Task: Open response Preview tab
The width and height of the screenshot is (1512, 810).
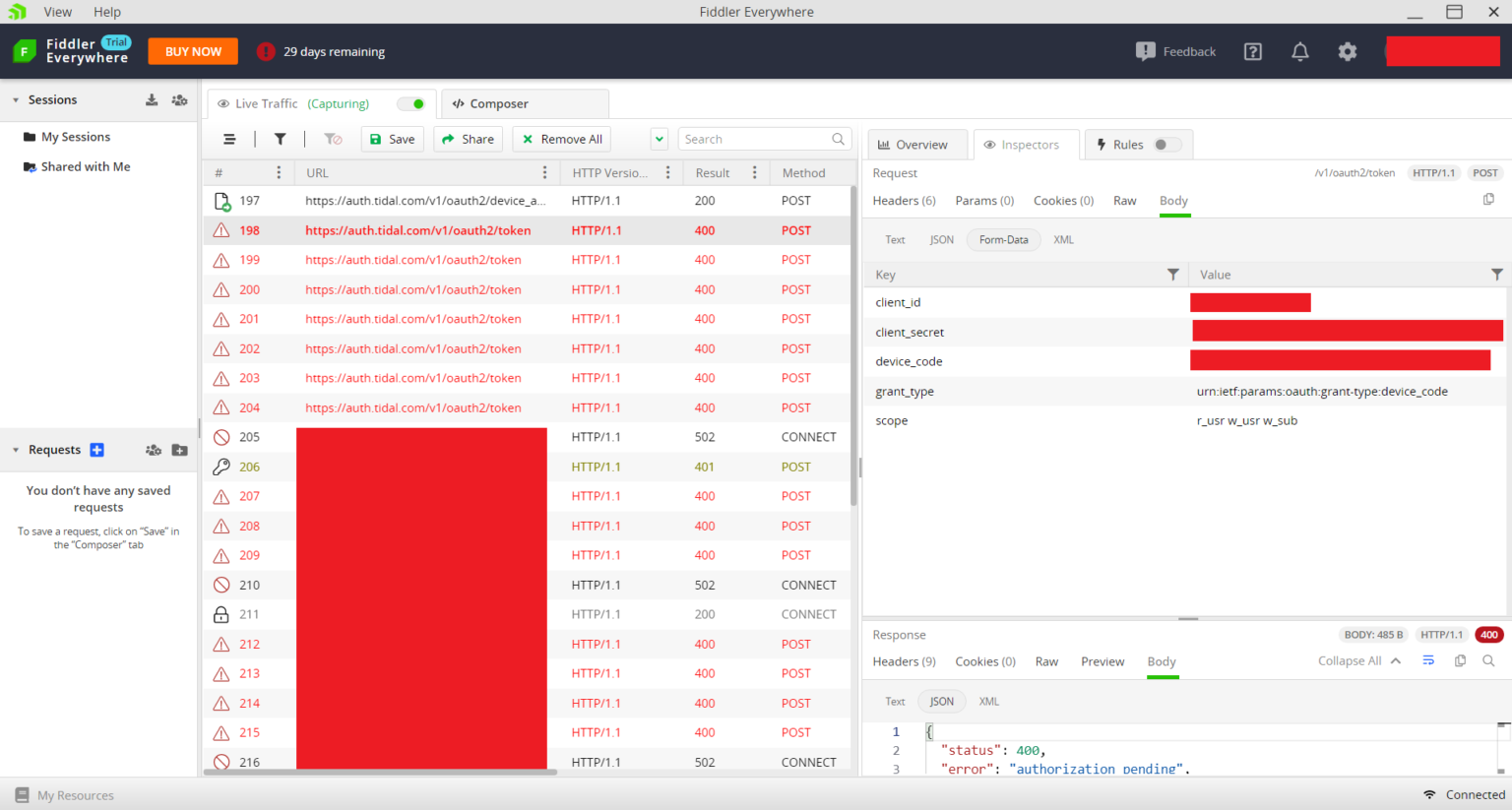Action: click(x=1102, y=661)
